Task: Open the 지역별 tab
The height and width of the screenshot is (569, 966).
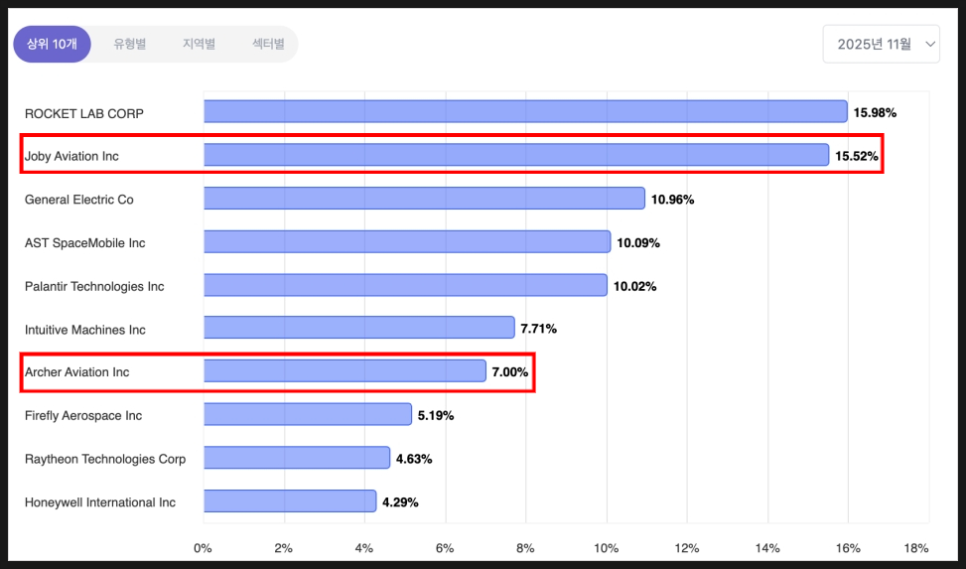Action: (199, 44)
